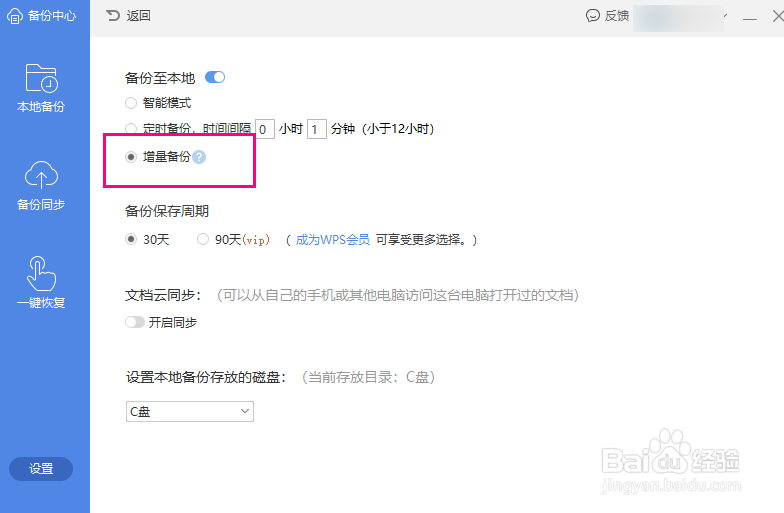
Task: Click the 成为WPS会员 link
Action: click(332, 240)
